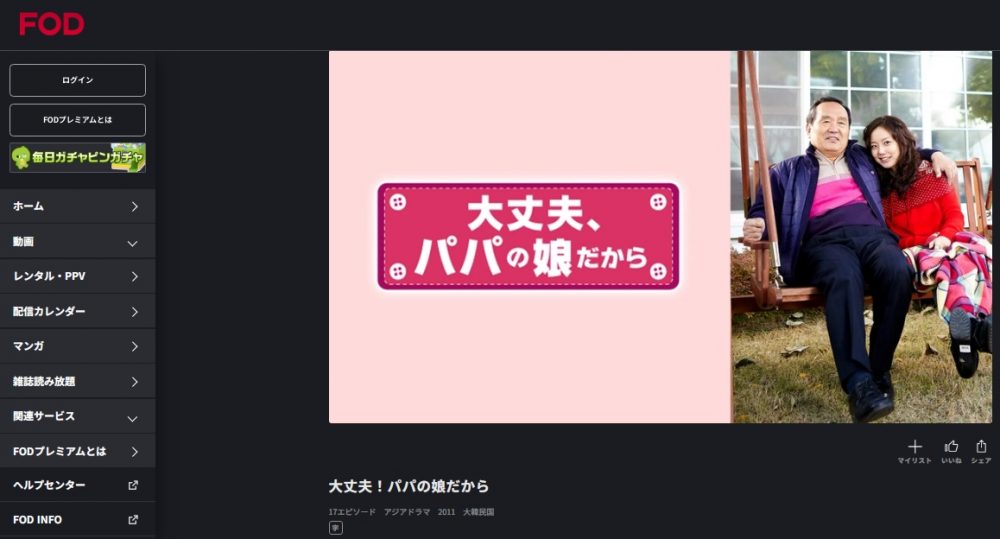1000x539 pixels.
Task: Like the show with thumbs-up icon
Action: tap(951, 447)
